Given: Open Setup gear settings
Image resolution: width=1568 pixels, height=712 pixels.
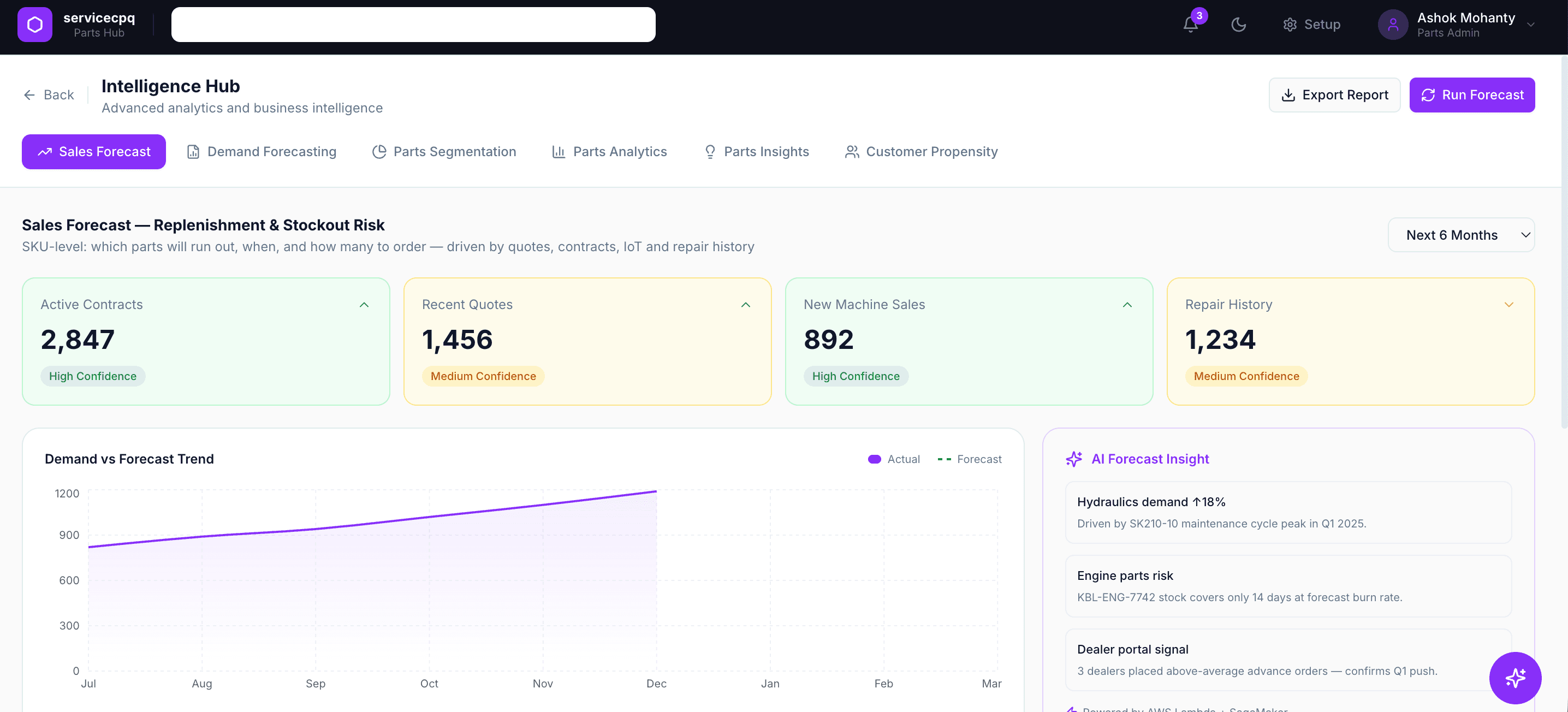Looking at the screenshot, I should pyautogui.click(x=1312, y=25).
